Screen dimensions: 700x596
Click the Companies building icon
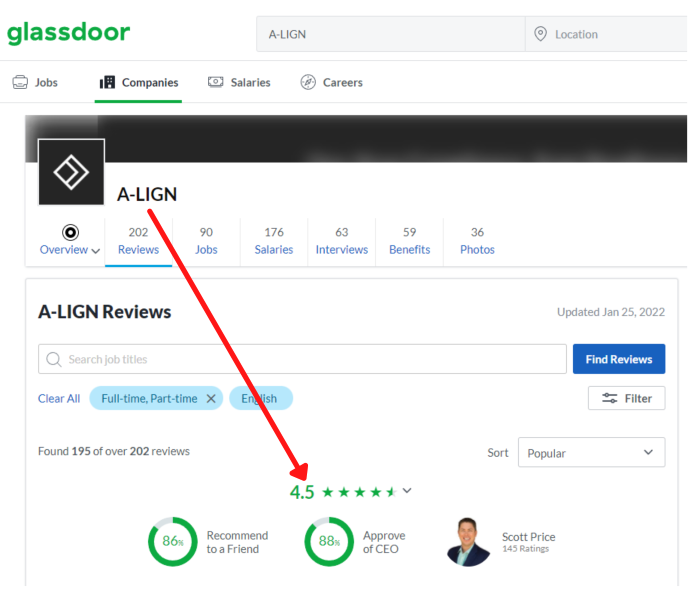tap(107, 82)
